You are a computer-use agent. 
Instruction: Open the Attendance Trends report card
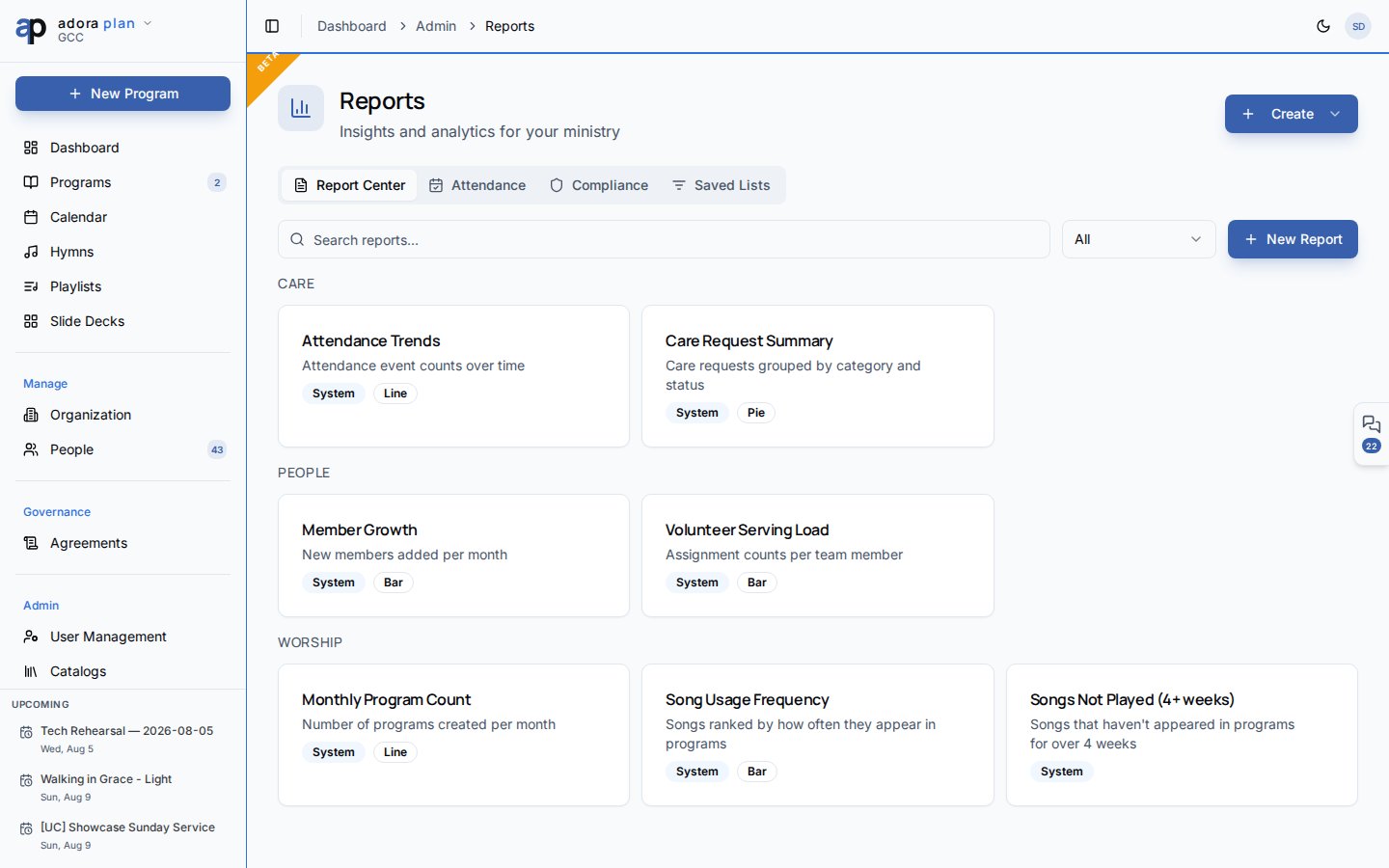coord(453,376)
